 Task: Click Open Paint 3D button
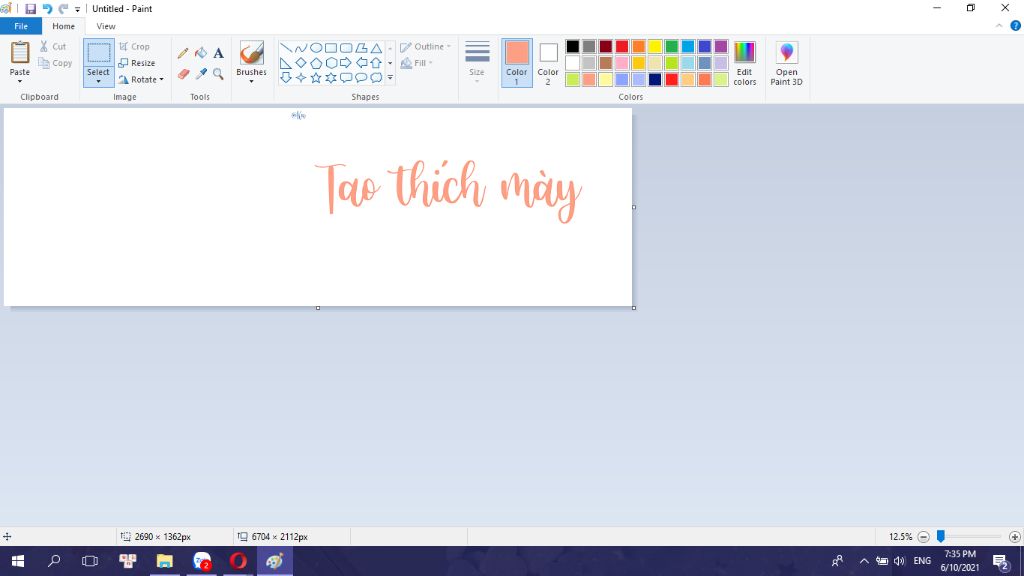[x=786, y=63]
